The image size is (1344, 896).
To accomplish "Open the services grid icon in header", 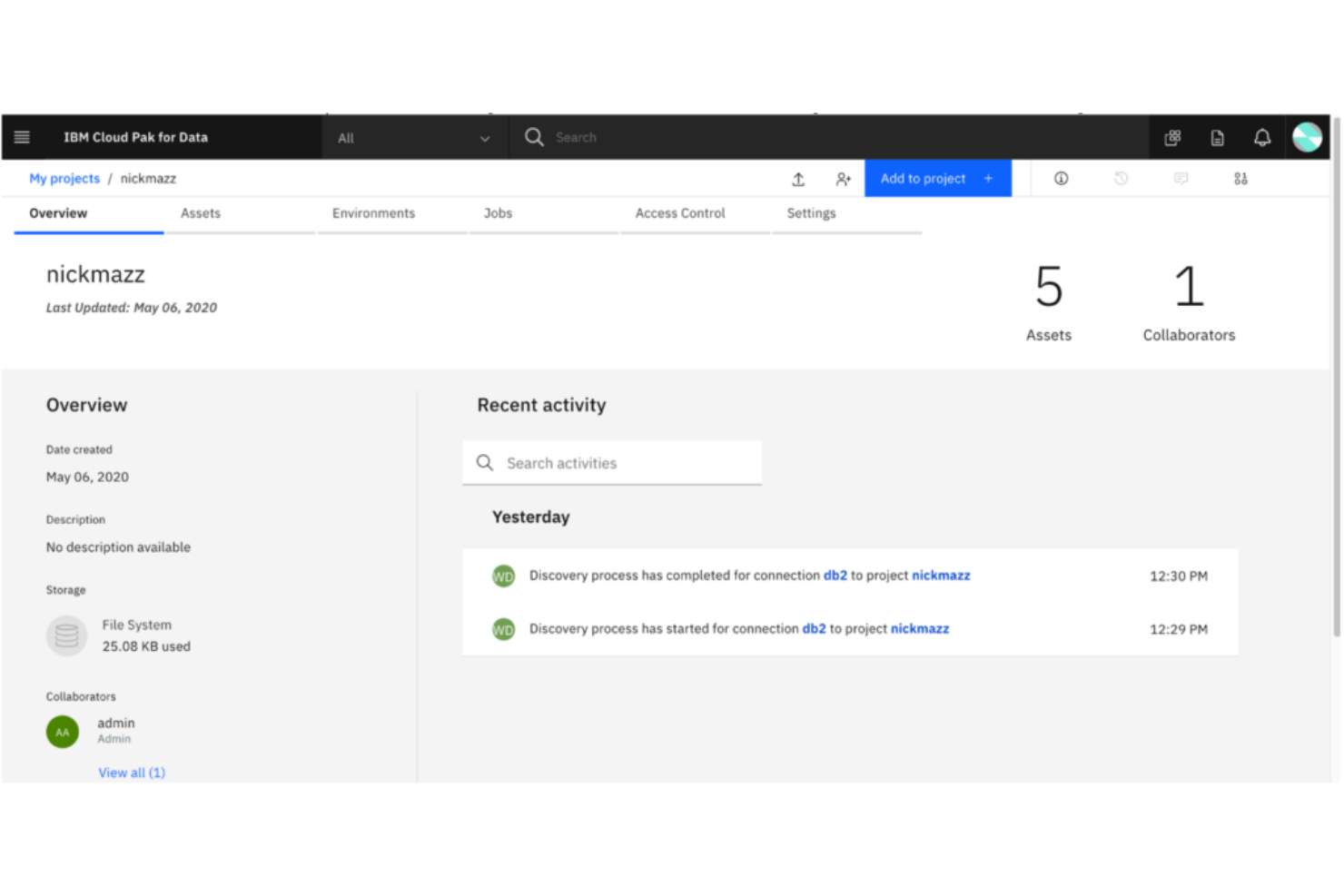I will click(1173, 138).
